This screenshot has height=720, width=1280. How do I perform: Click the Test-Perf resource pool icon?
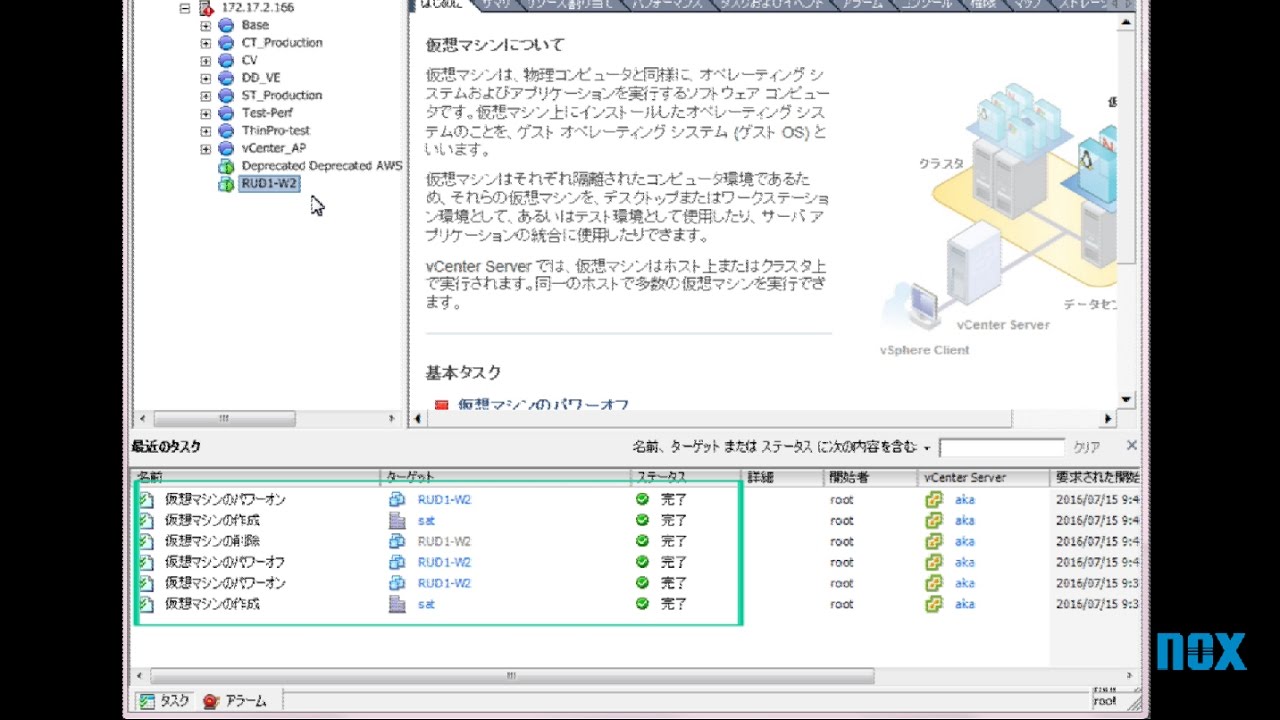click(226, 113)
